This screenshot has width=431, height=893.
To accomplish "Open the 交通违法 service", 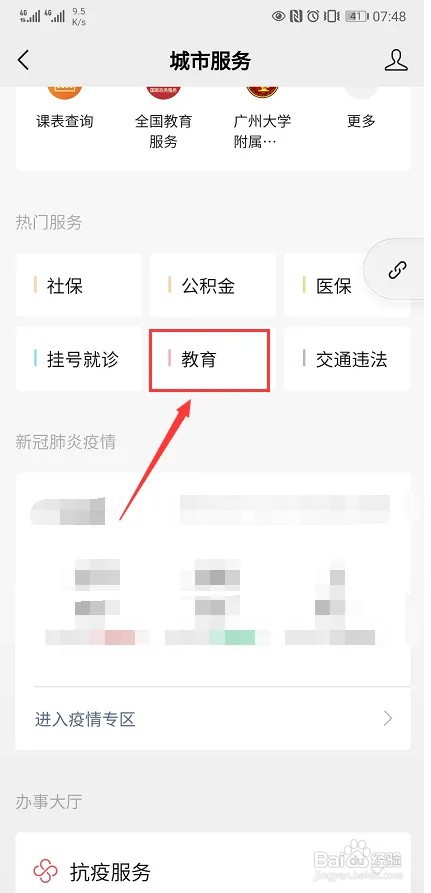I will point(347,359).
